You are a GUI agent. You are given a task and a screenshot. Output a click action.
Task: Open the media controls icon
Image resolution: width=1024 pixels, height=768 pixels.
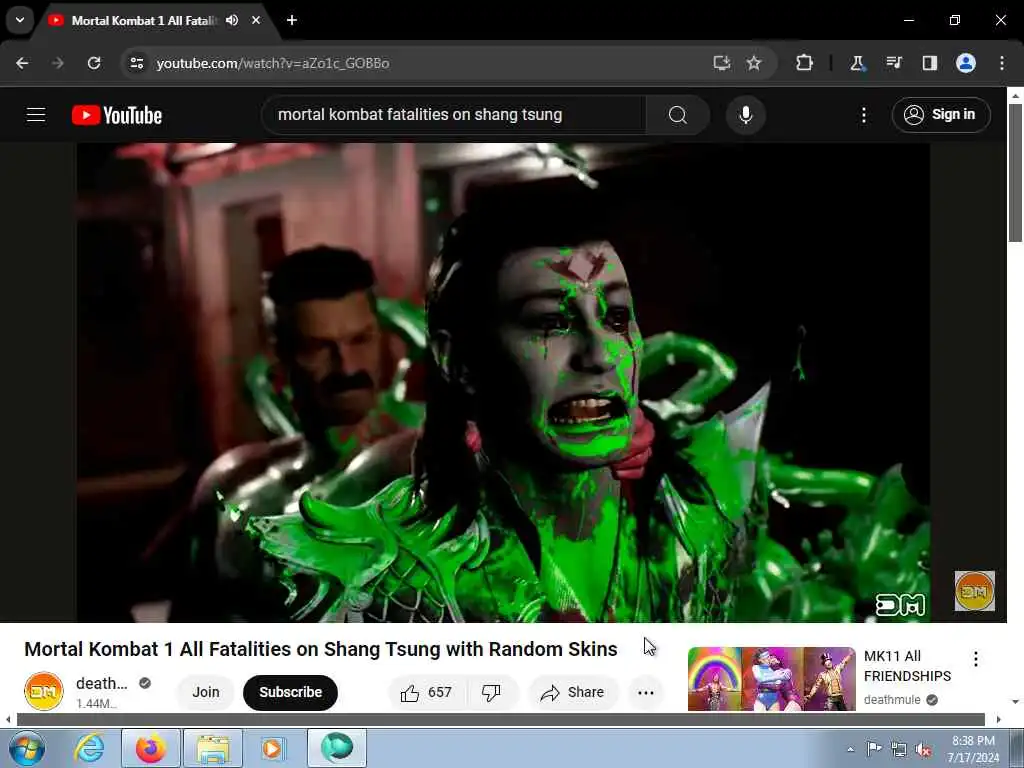click(x=893, y=63)
